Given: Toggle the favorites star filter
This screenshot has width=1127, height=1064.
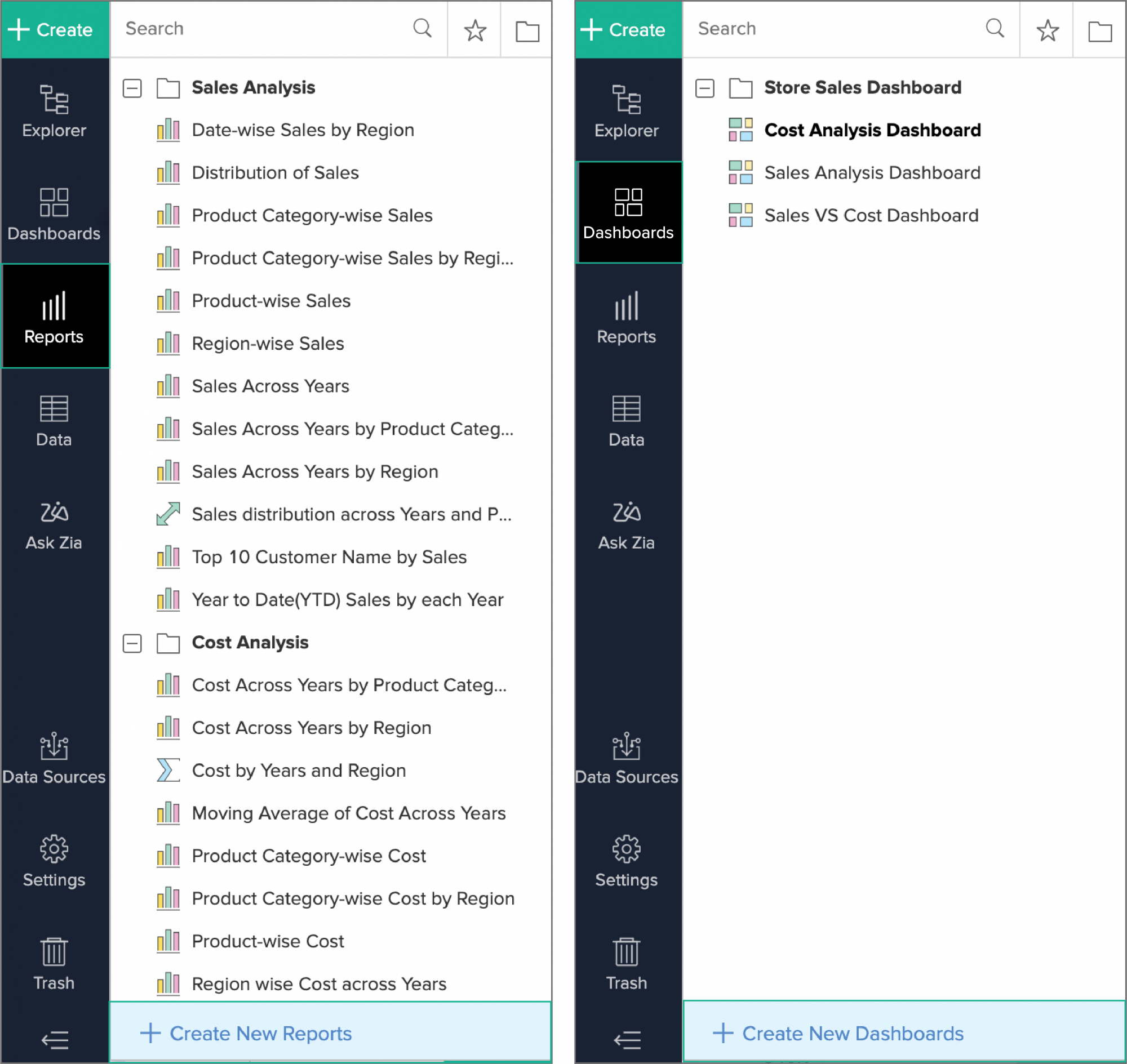Looking at the screenshot, I should pyautogui.click(x=474, y=30).
